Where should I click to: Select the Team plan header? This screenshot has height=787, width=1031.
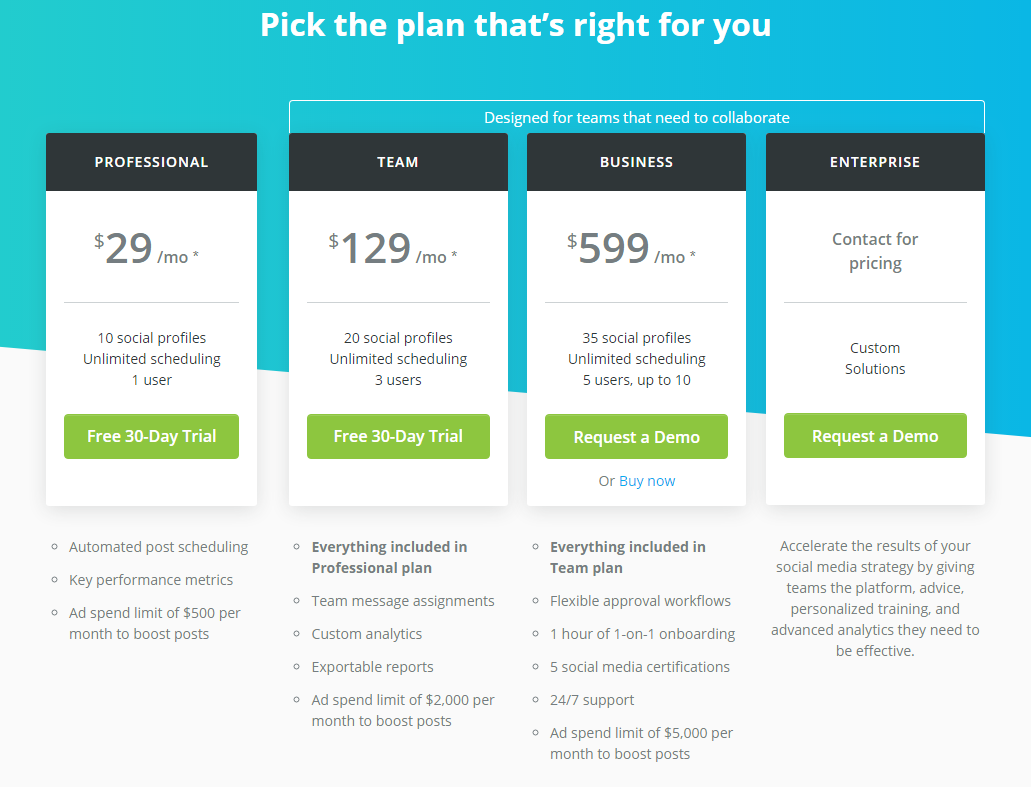point(398,162)
